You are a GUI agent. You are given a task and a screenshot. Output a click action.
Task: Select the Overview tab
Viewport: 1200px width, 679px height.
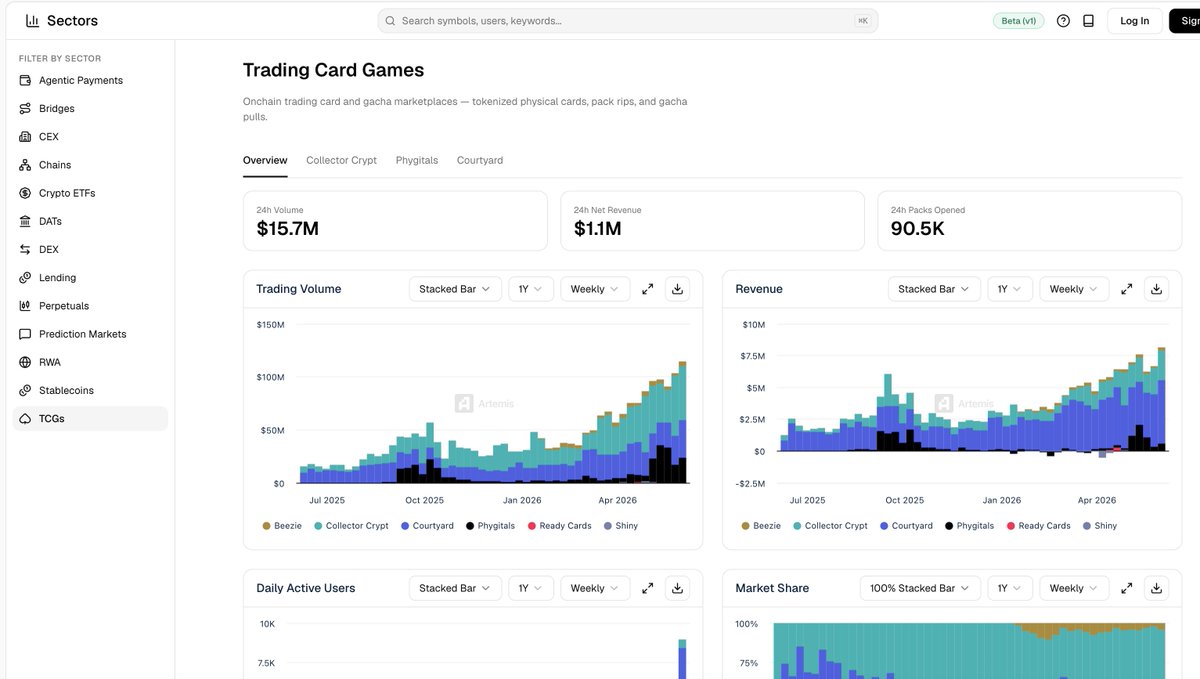[265, 160]
